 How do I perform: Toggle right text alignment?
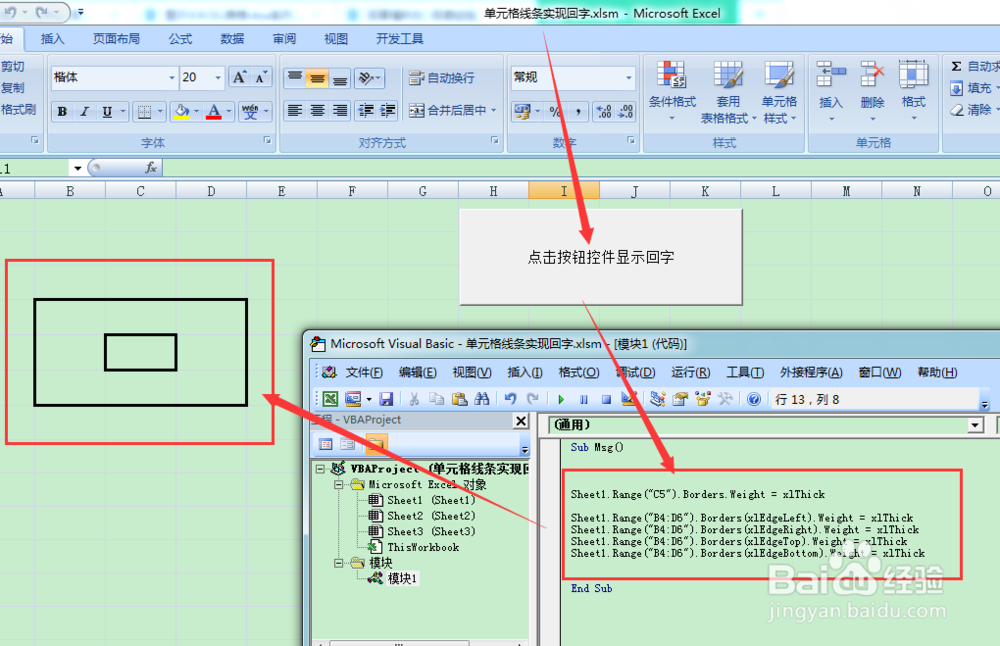tap(339, 110)
